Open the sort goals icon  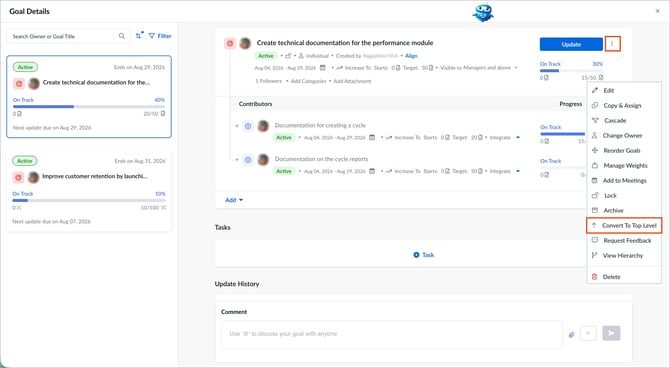(x=139, y=35)
